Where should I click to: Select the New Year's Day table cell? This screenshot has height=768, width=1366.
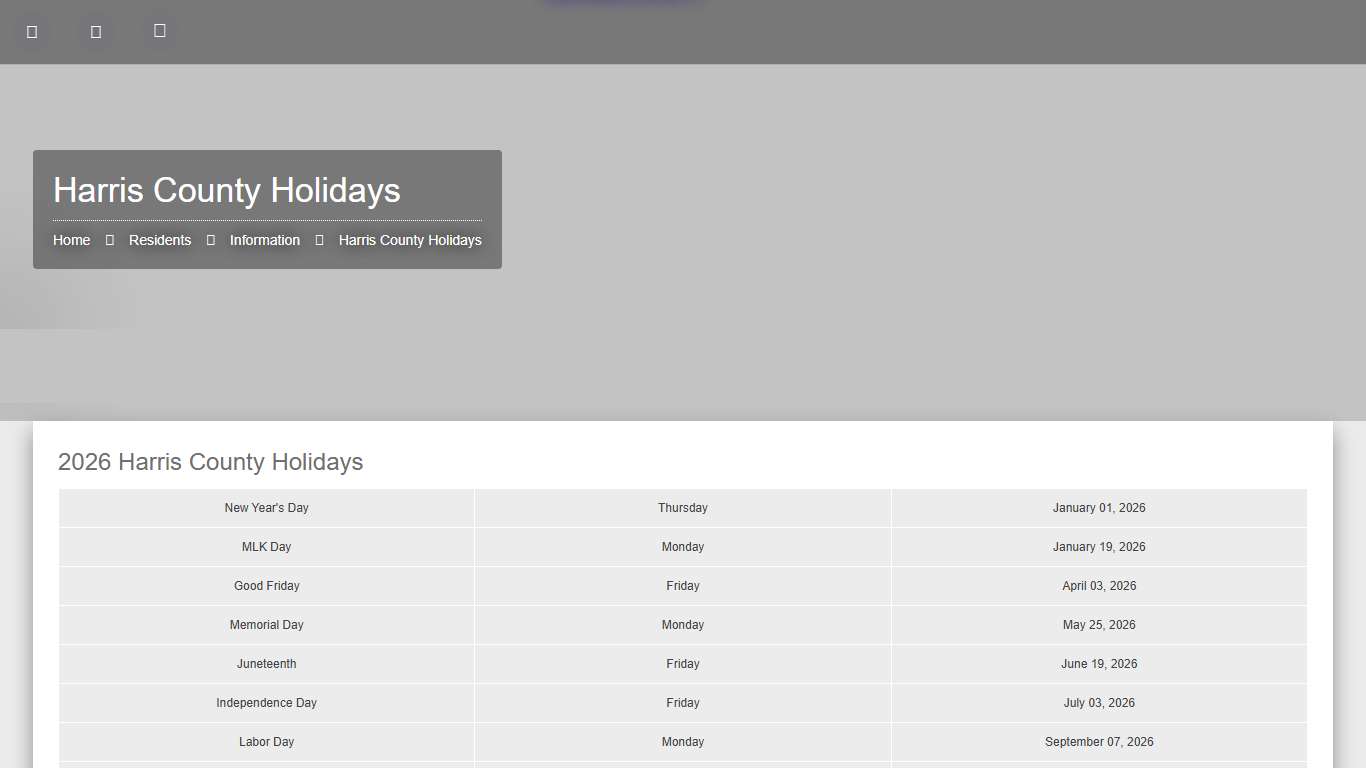point(267,508)
